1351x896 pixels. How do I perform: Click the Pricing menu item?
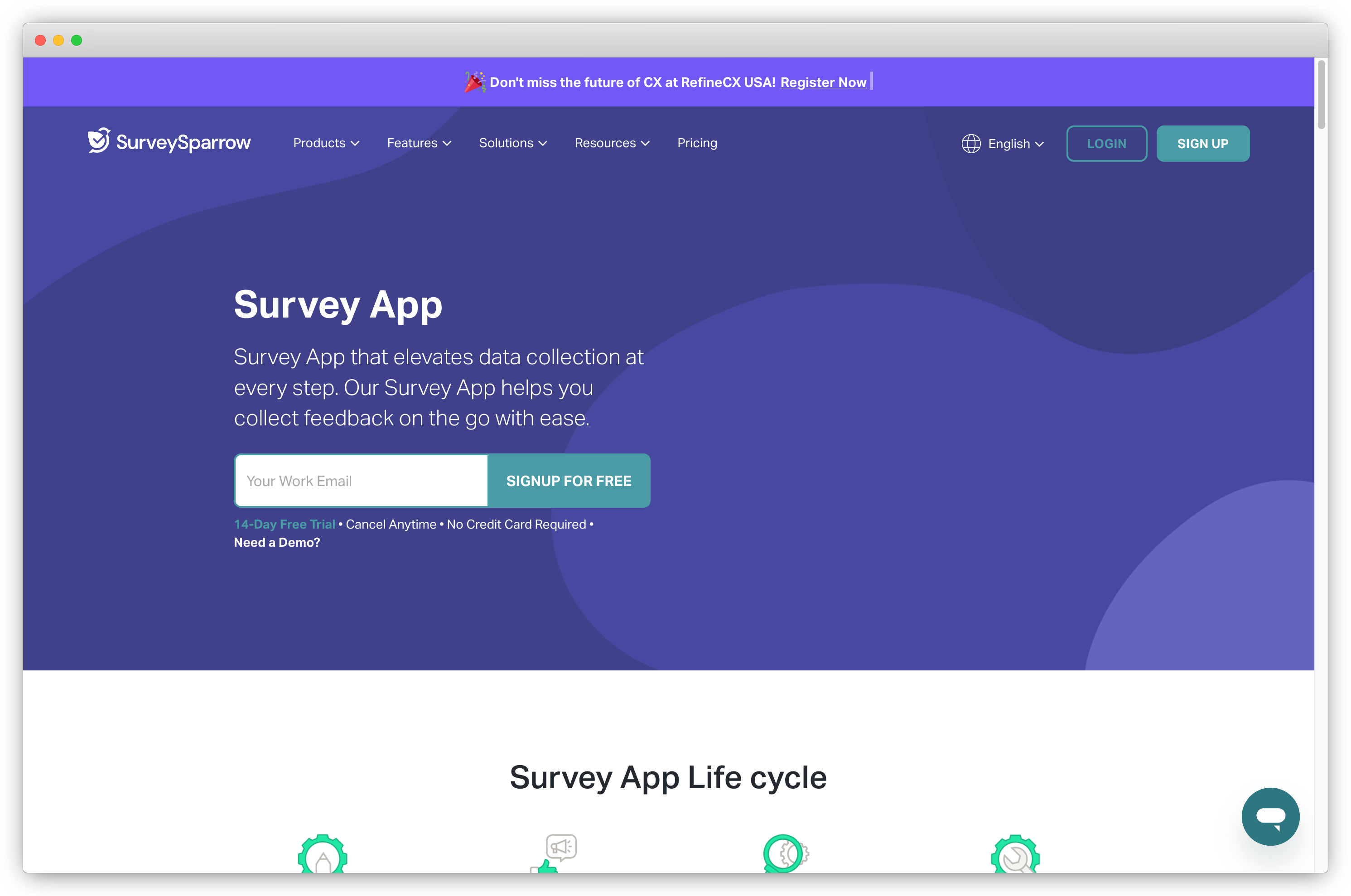click(x=697, y=142)
